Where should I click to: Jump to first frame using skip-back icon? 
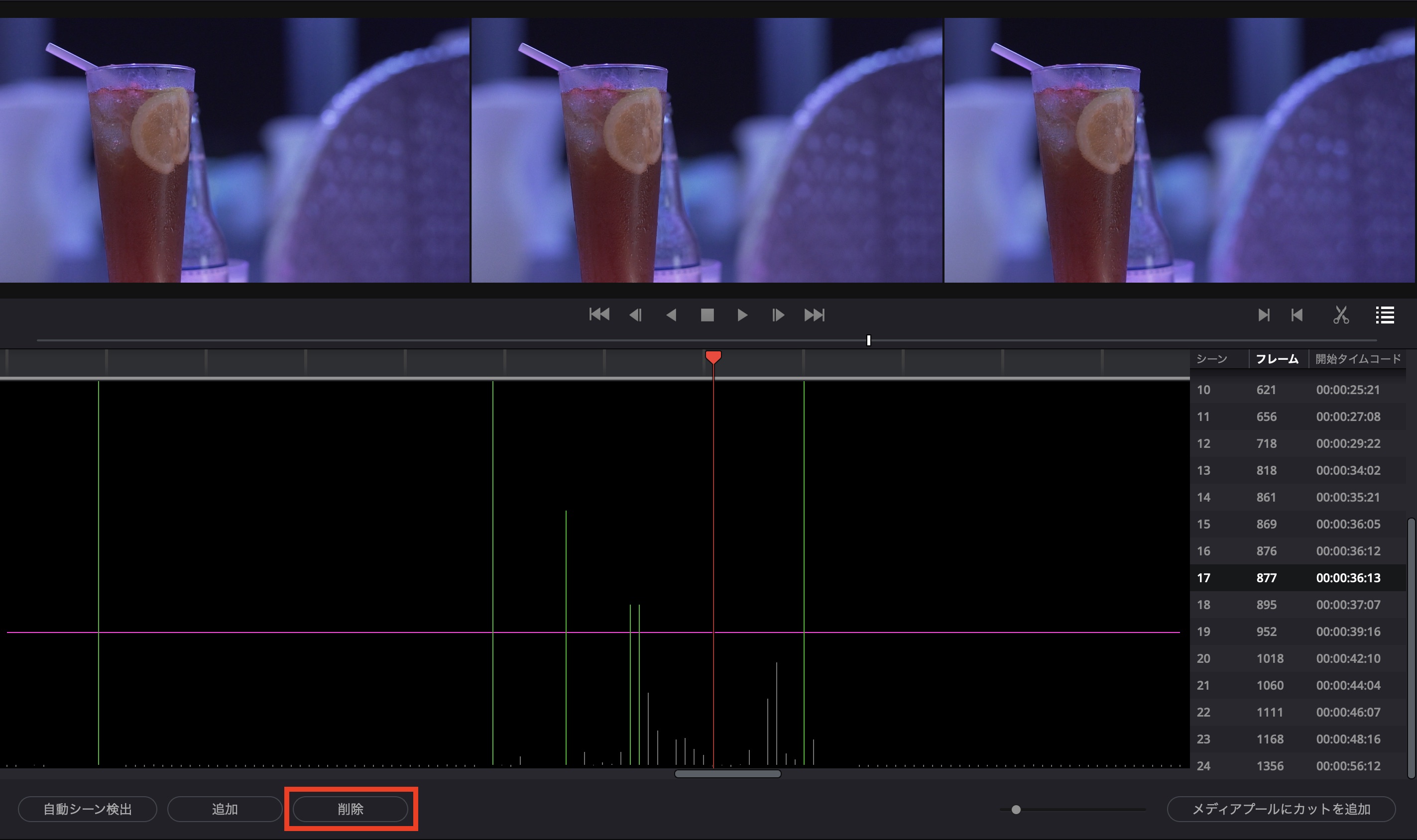coord(598,315)
